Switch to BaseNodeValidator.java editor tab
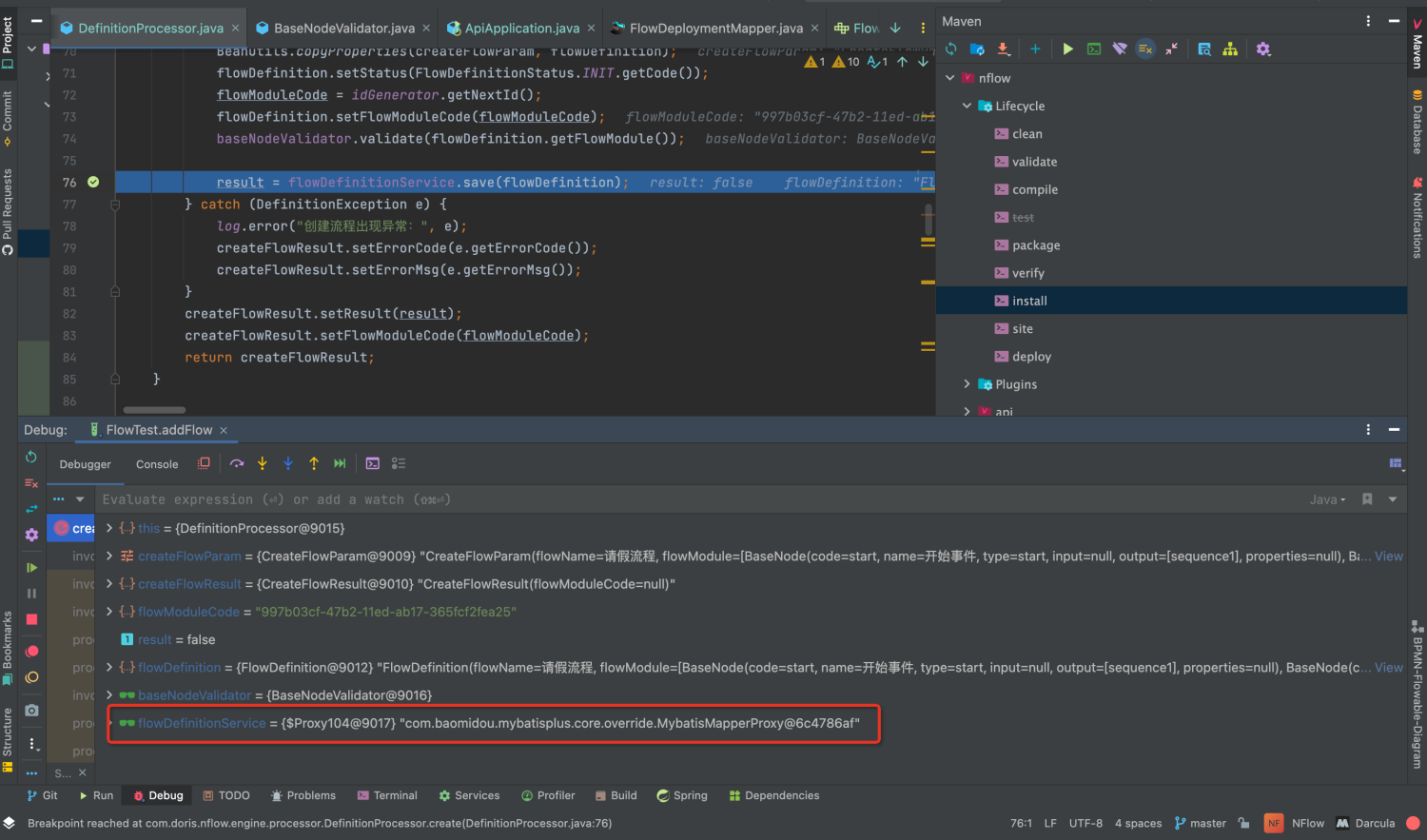This screenshot has height=840, width=1427. [343, 29]
